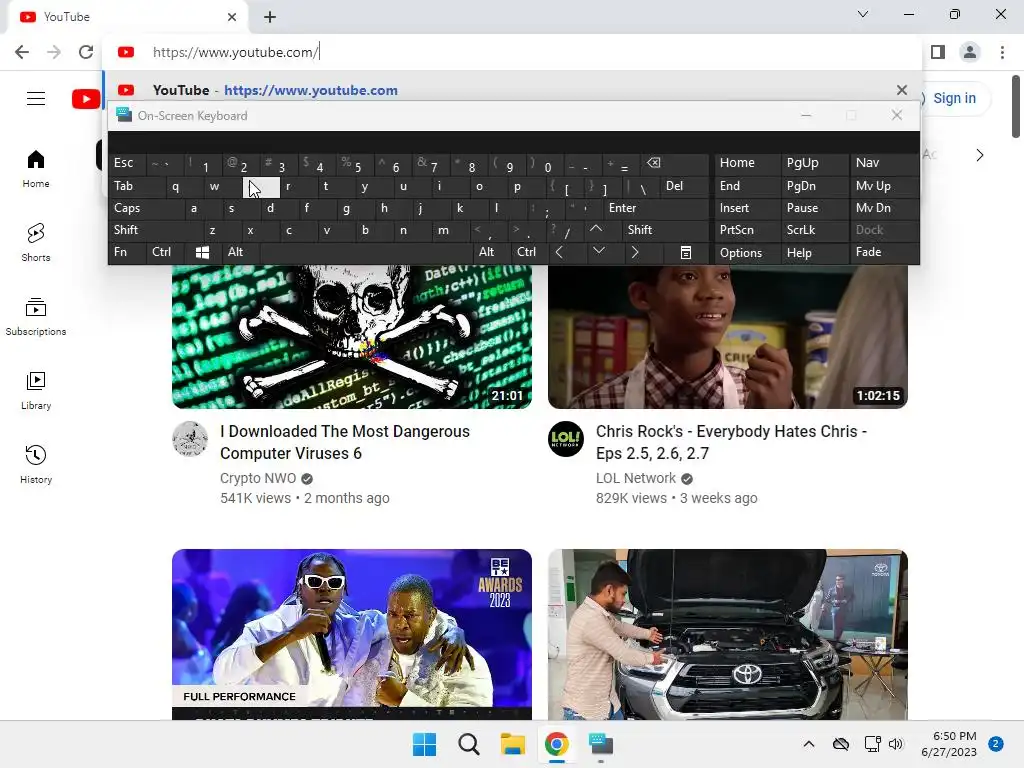The height and width of the screenshot is (768, 1024).
Task: Click the LOL Network channel avatar
Action: [566, 439]
